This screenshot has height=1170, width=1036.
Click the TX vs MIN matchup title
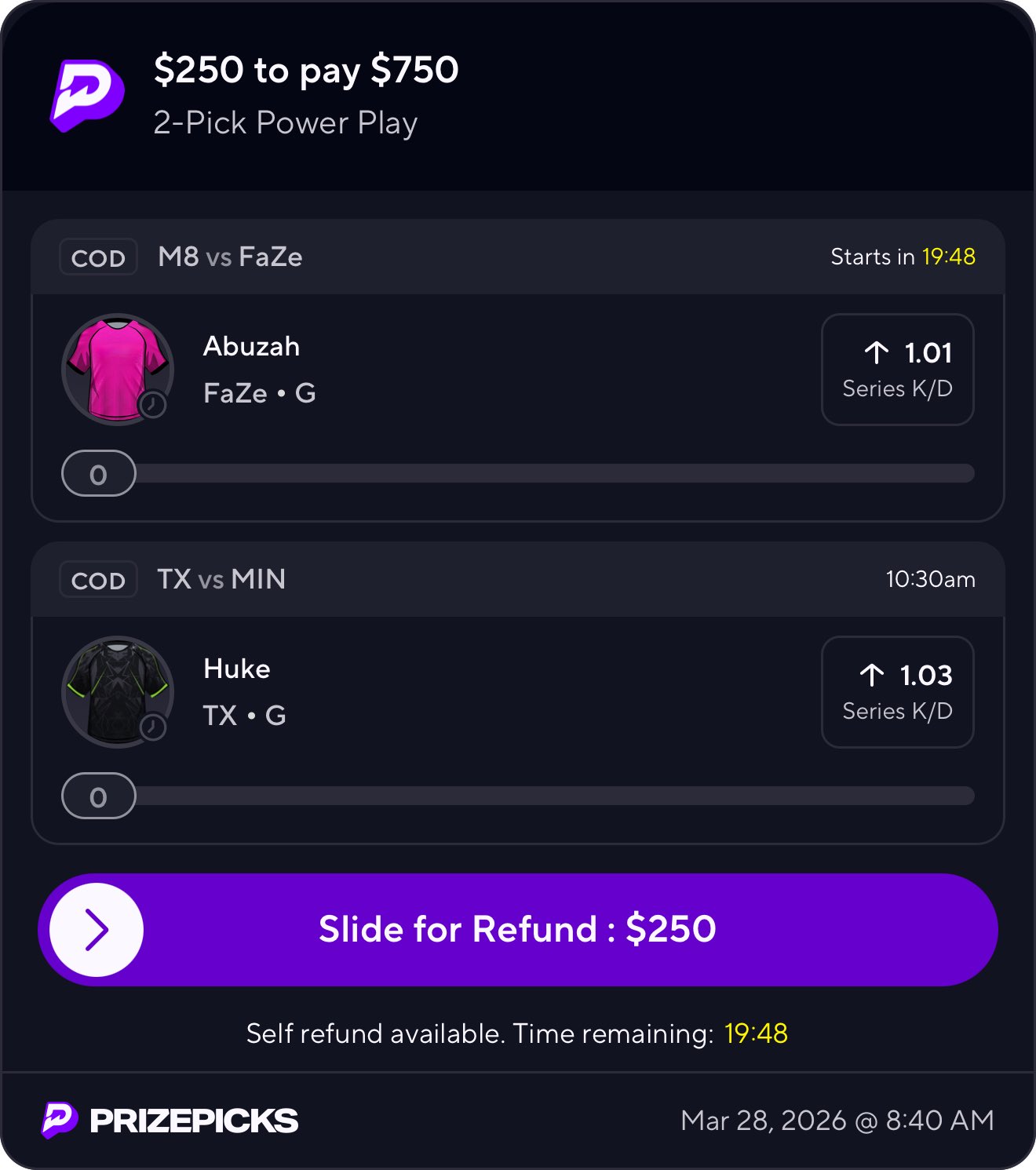pos(221,579)
